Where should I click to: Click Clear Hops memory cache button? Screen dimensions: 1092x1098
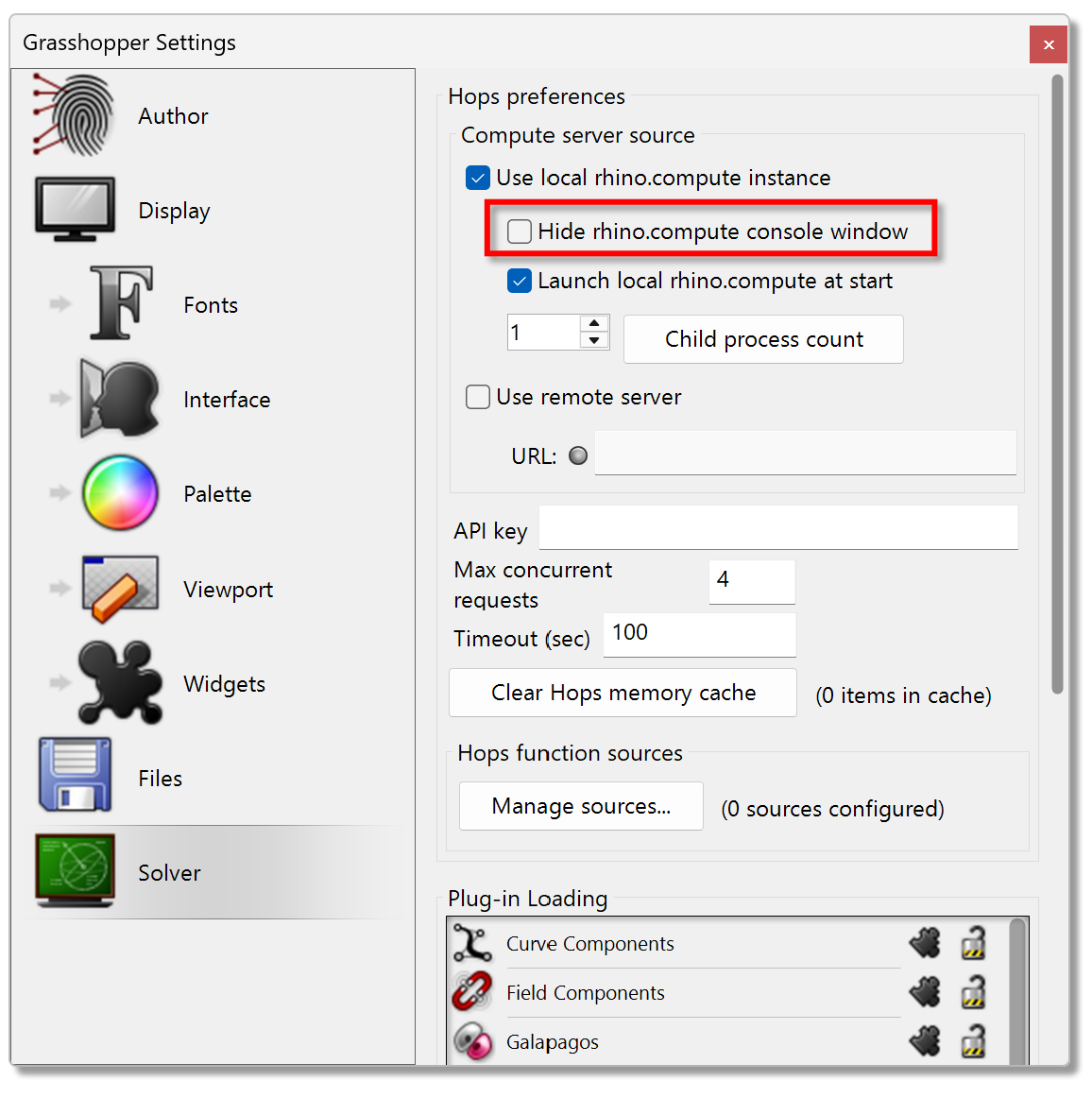[623, 693]
